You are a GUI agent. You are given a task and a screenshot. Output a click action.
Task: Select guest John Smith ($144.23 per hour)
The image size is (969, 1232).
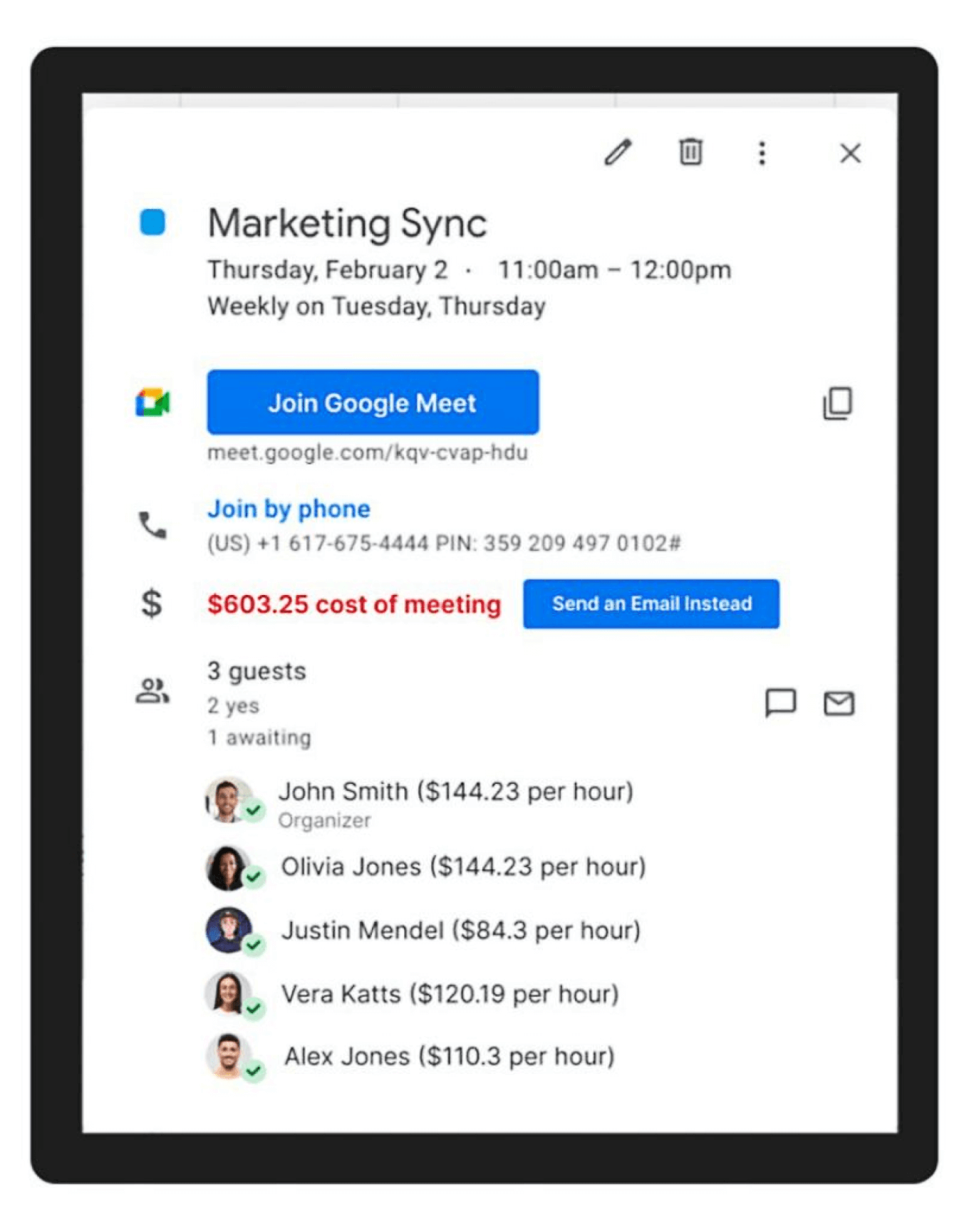click(x=456, y=791)
